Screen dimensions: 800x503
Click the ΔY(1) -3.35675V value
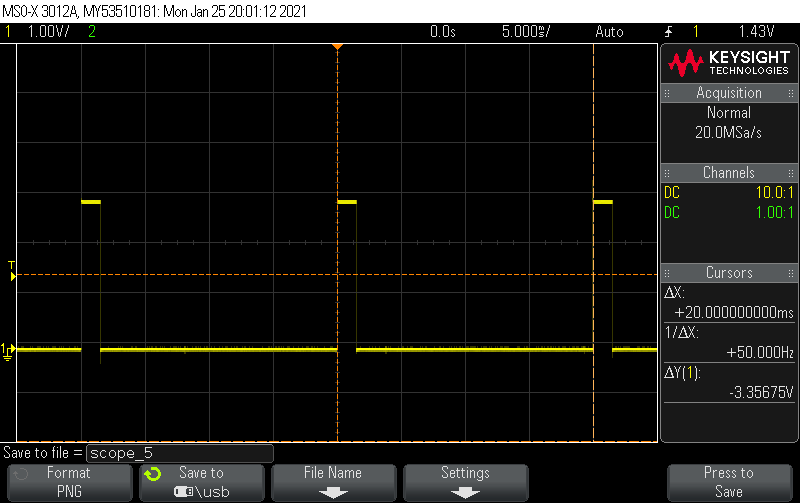point(761,392)
